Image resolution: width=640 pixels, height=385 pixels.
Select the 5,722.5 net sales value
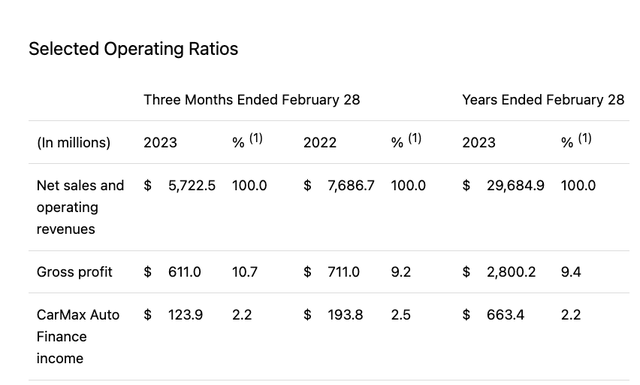(192, 185)
